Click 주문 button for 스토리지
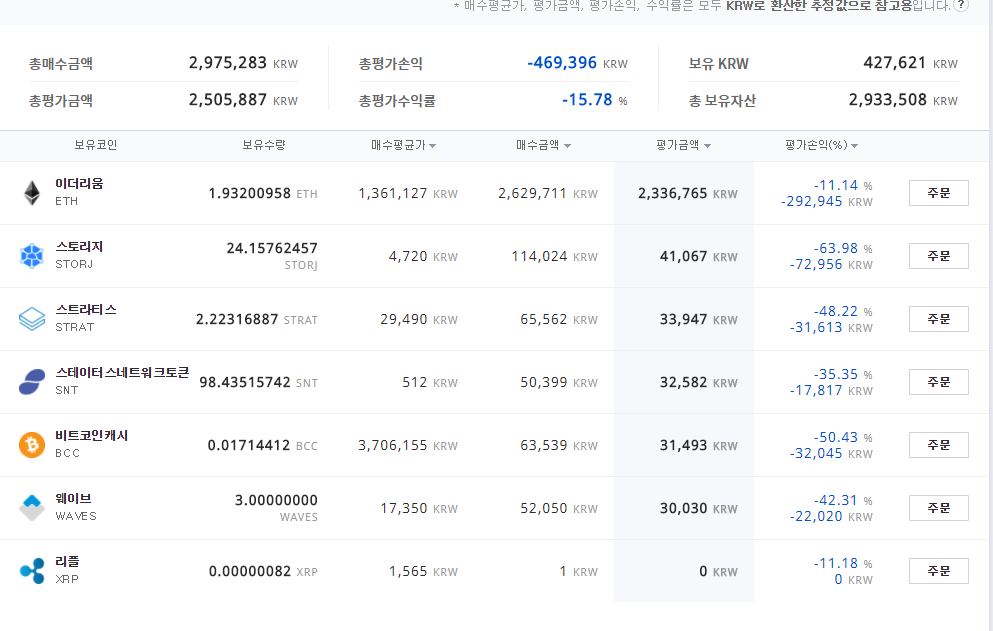993x631 pixels. pos(939,256)
